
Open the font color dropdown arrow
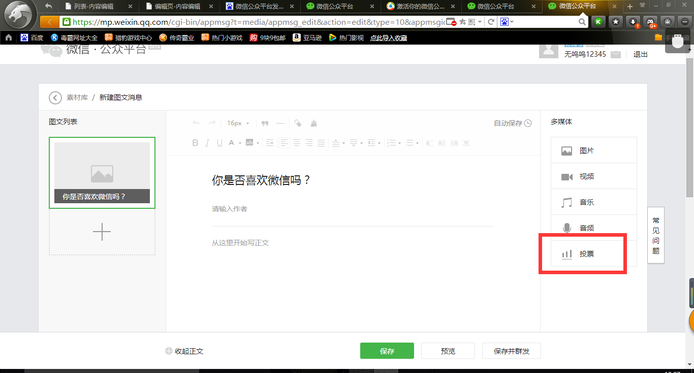point(240,143)
